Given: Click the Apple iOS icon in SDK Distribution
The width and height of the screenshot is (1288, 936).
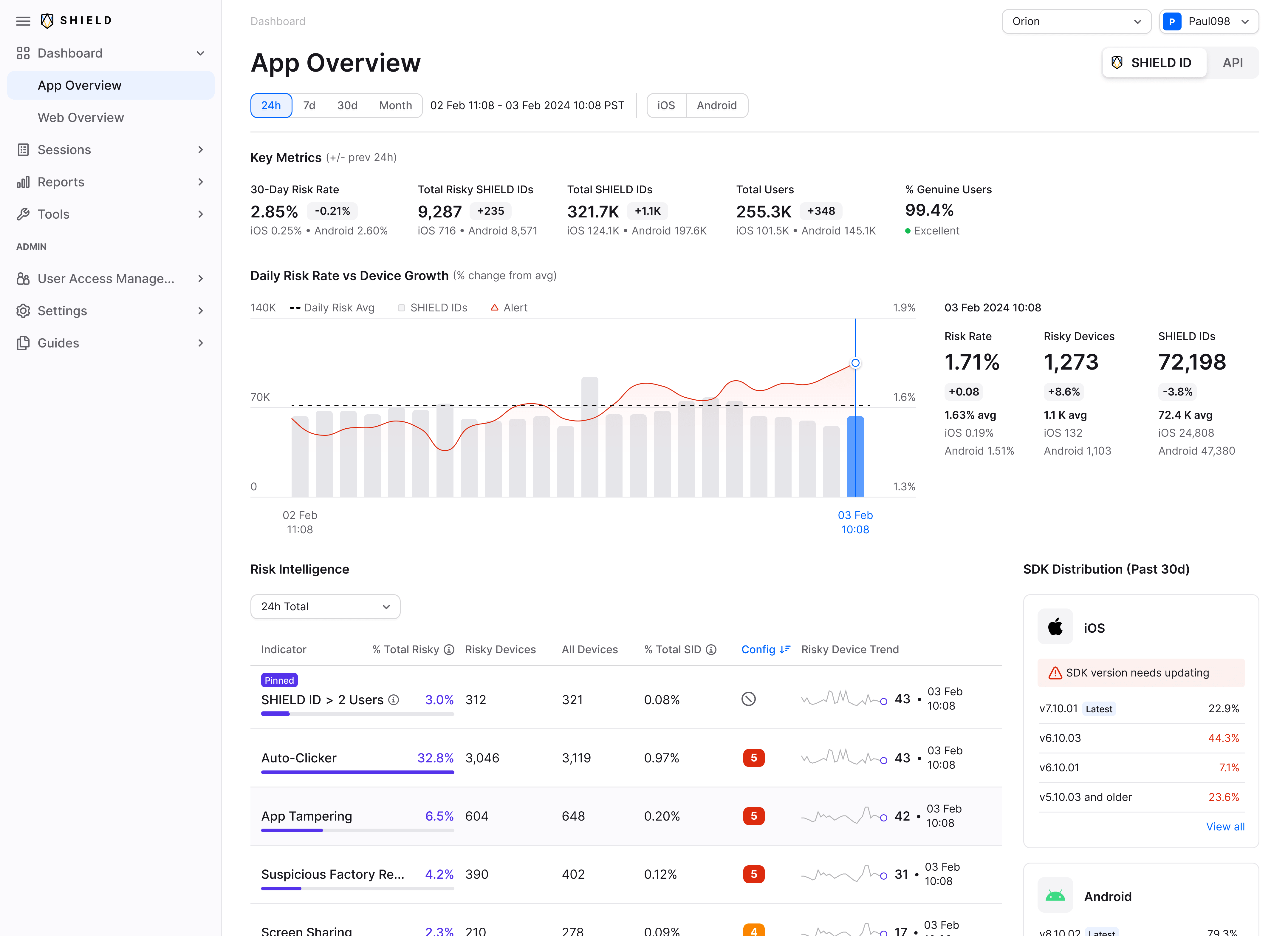Looking at the screenshot, I should pos(1055,627).
